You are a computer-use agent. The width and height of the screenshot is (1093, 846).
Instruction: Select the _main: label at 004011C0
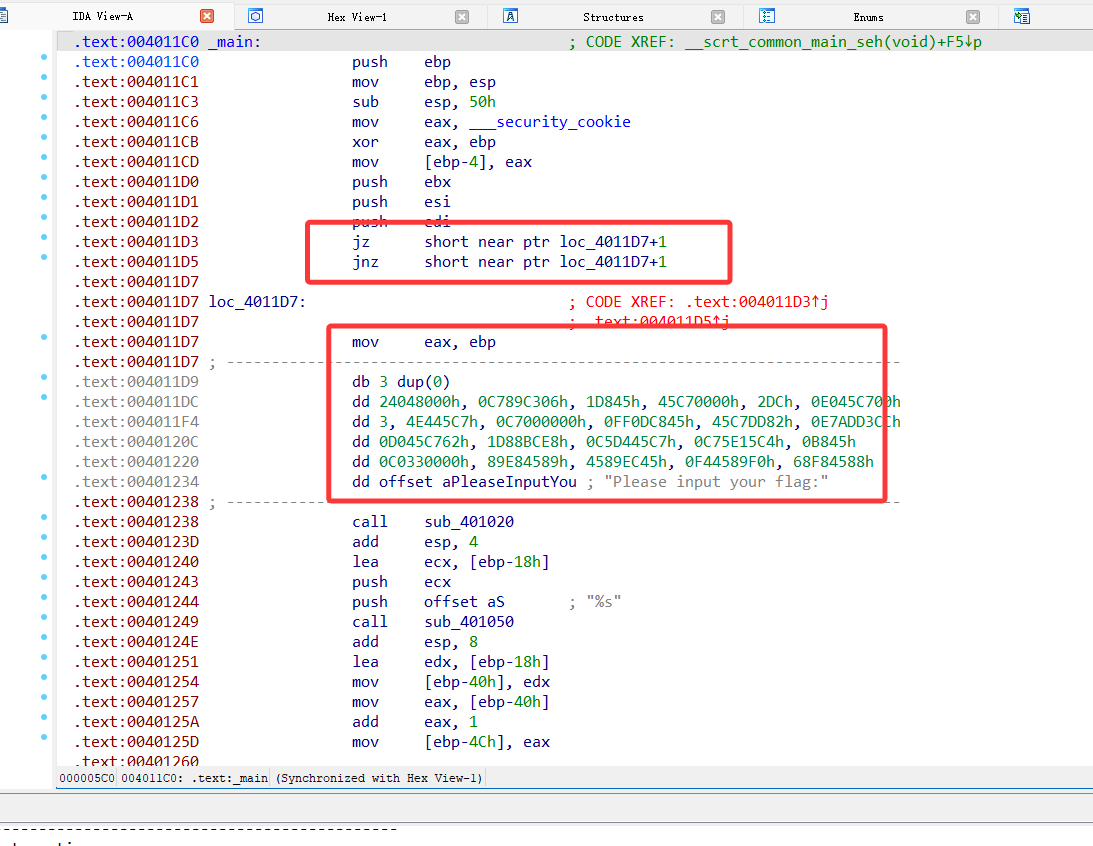click(x=234, y=42)
